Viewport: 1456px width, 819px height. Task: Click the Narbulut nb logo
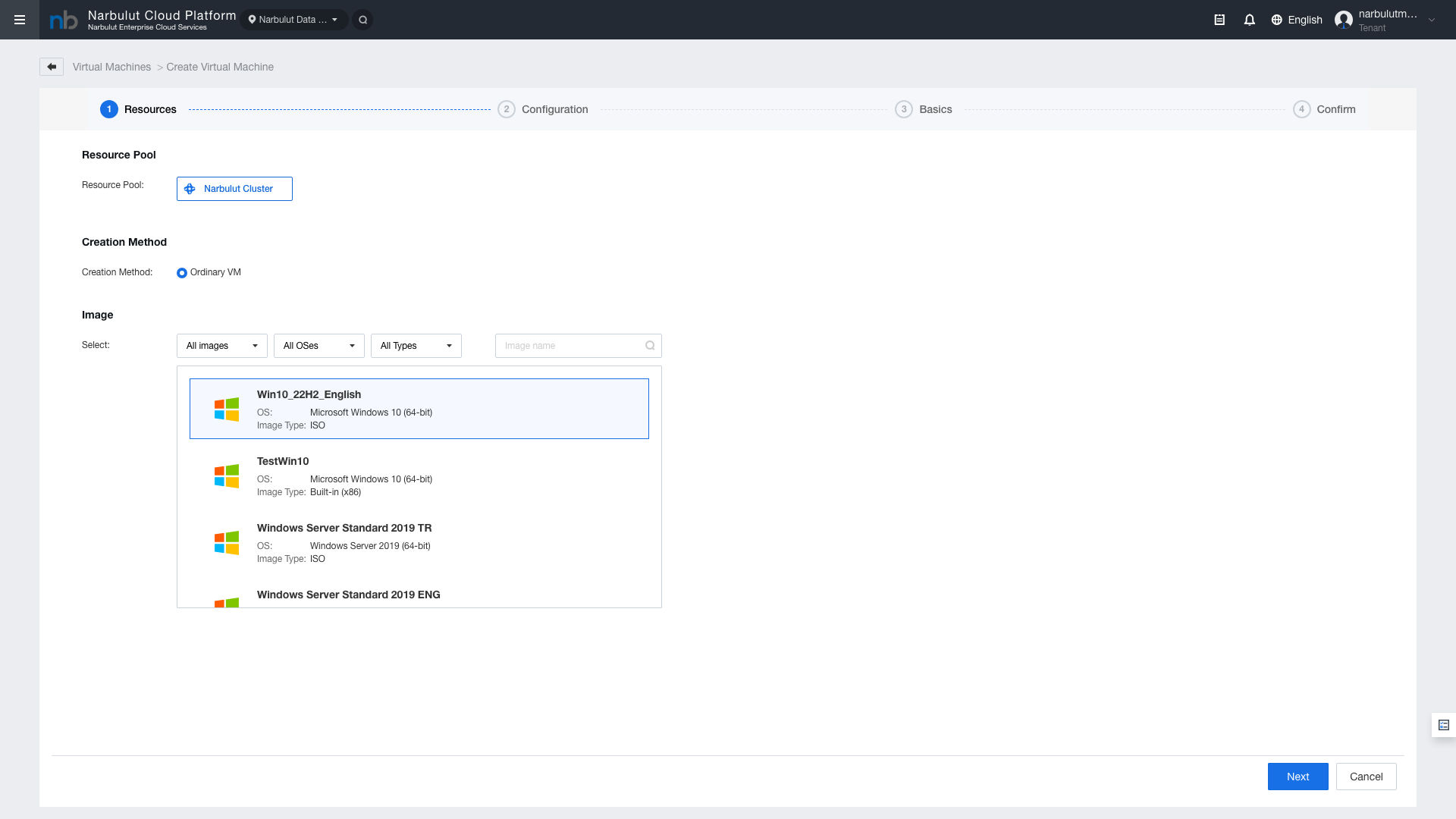tap(64, 20)
